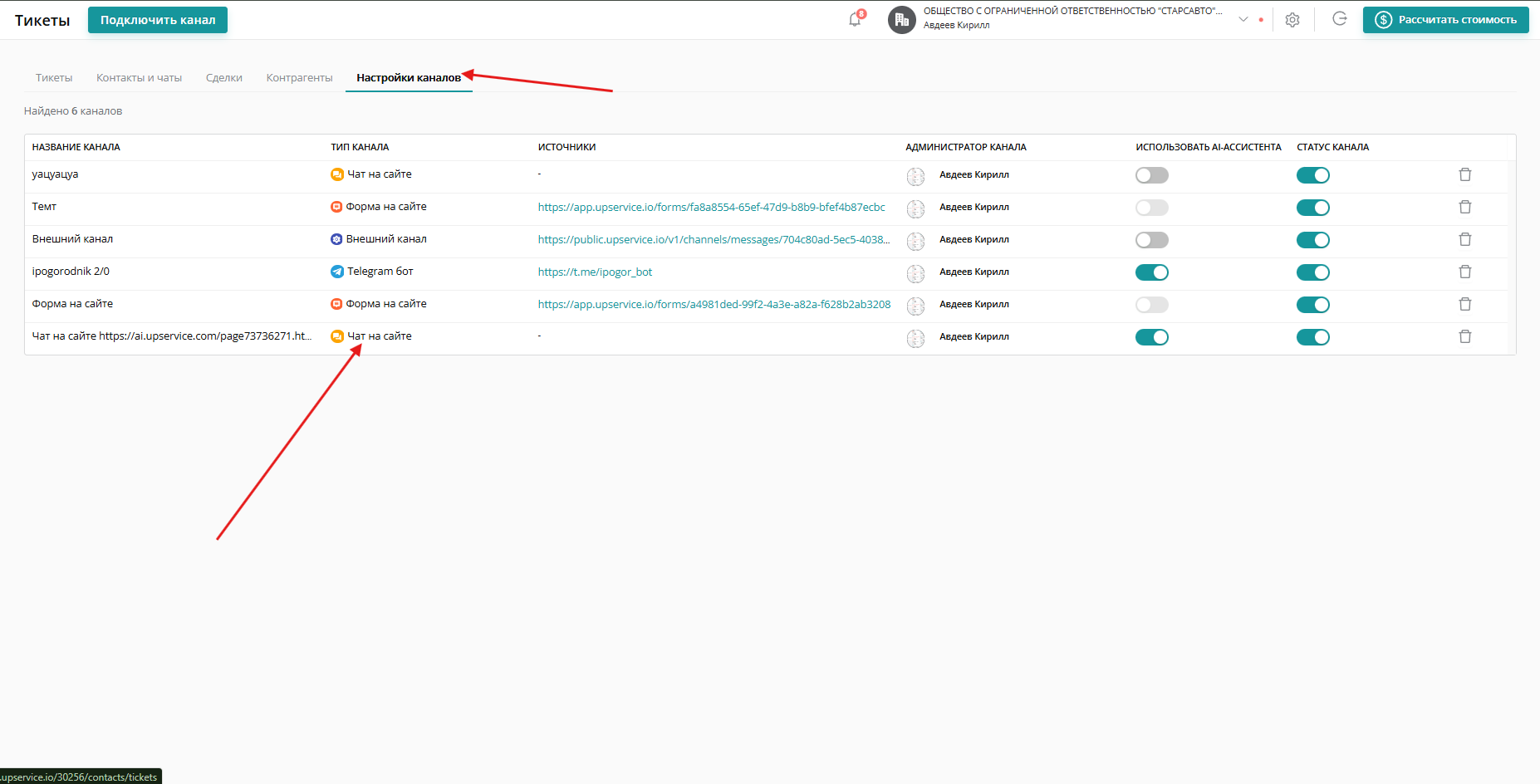Click the Telegram бот icon
This screenshot has height=784, width=1540.
click(x=337, y=272)
